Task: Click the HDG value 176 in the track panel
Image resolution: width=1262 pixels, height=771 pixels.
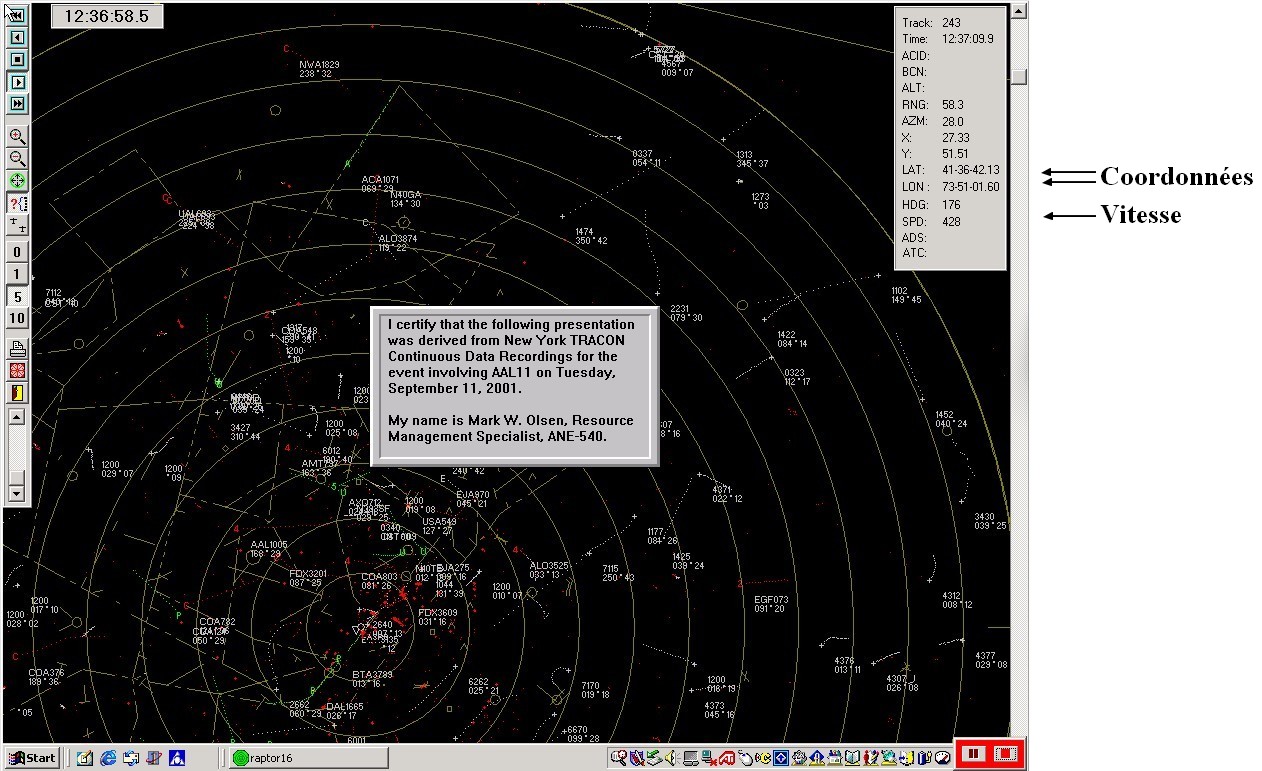Action: coord(951,205)
